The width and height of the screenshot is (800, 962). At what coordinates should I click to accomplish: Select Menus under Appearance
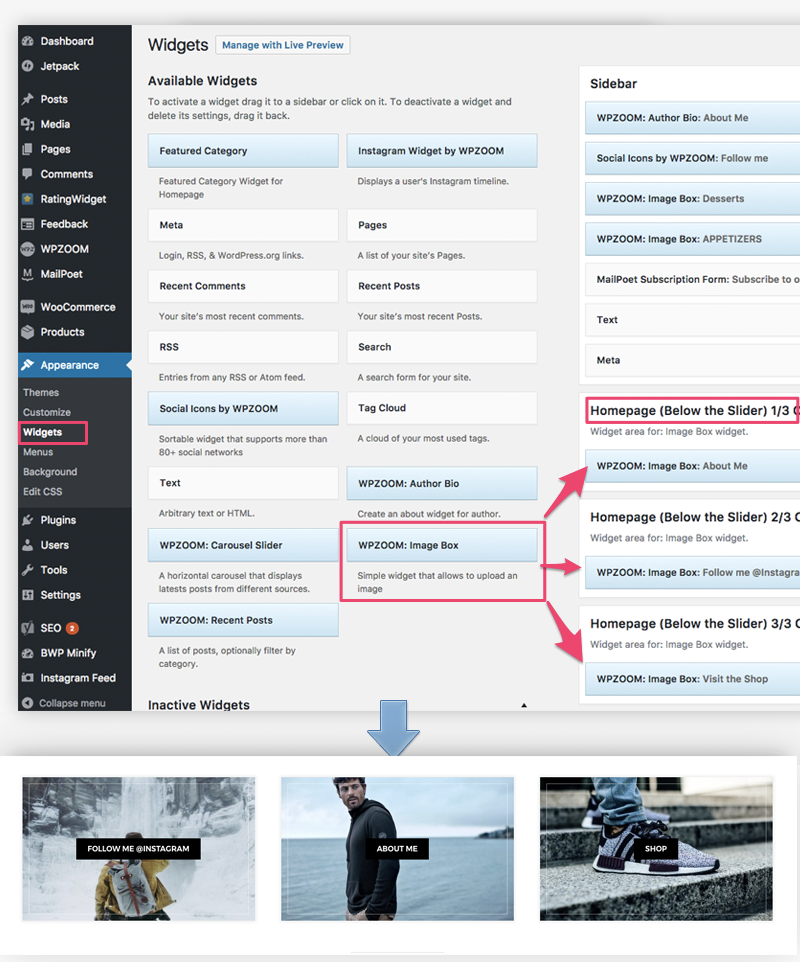pos(38,452)
